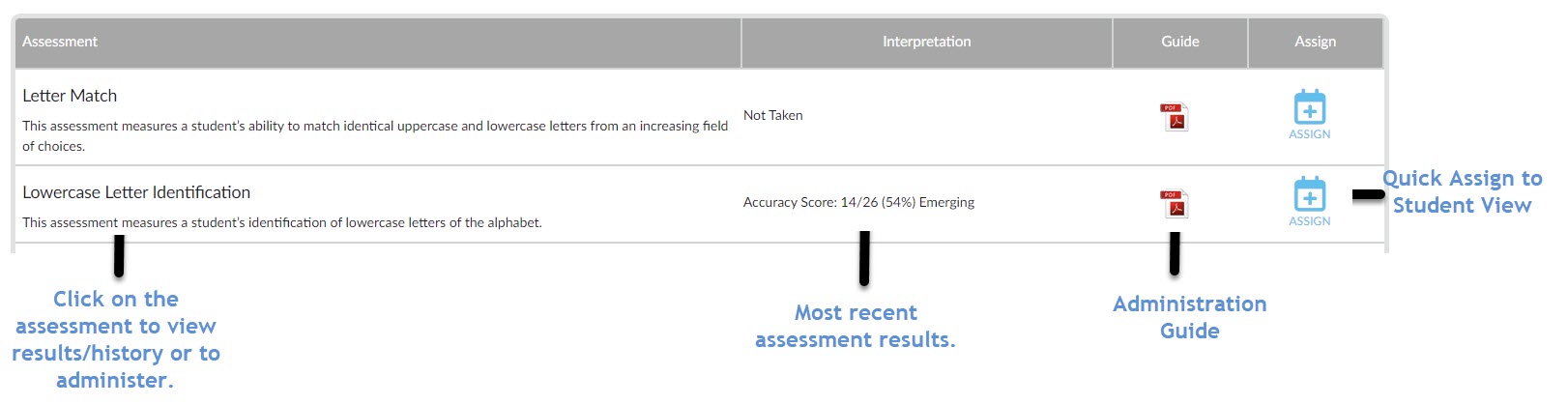Open the PDF guide for Lowercase Letter Identification
This screenshot has width=1568, height=405.
1175,204
